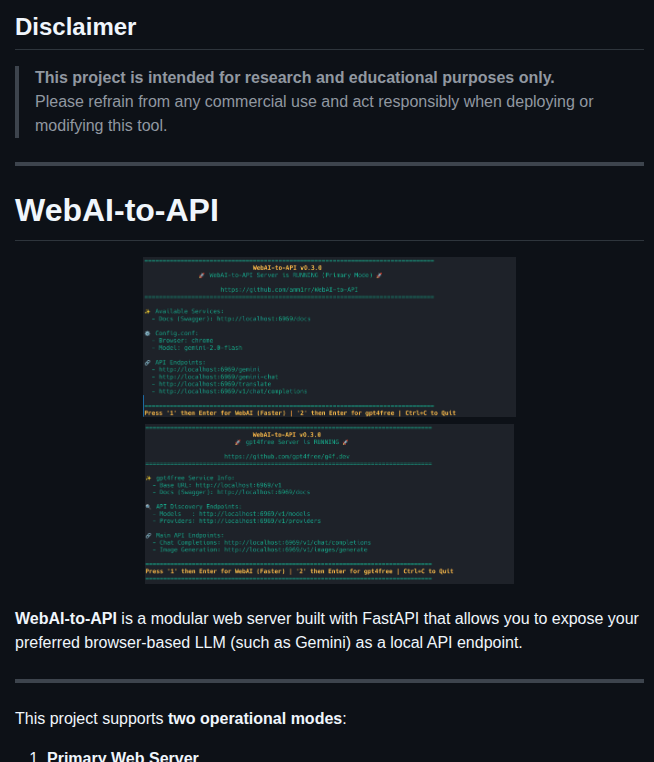This screenshot has width=654, height=762.
Task: Select bold text "This project is intended for research and educational purposes only."
Action: [294, 78]
